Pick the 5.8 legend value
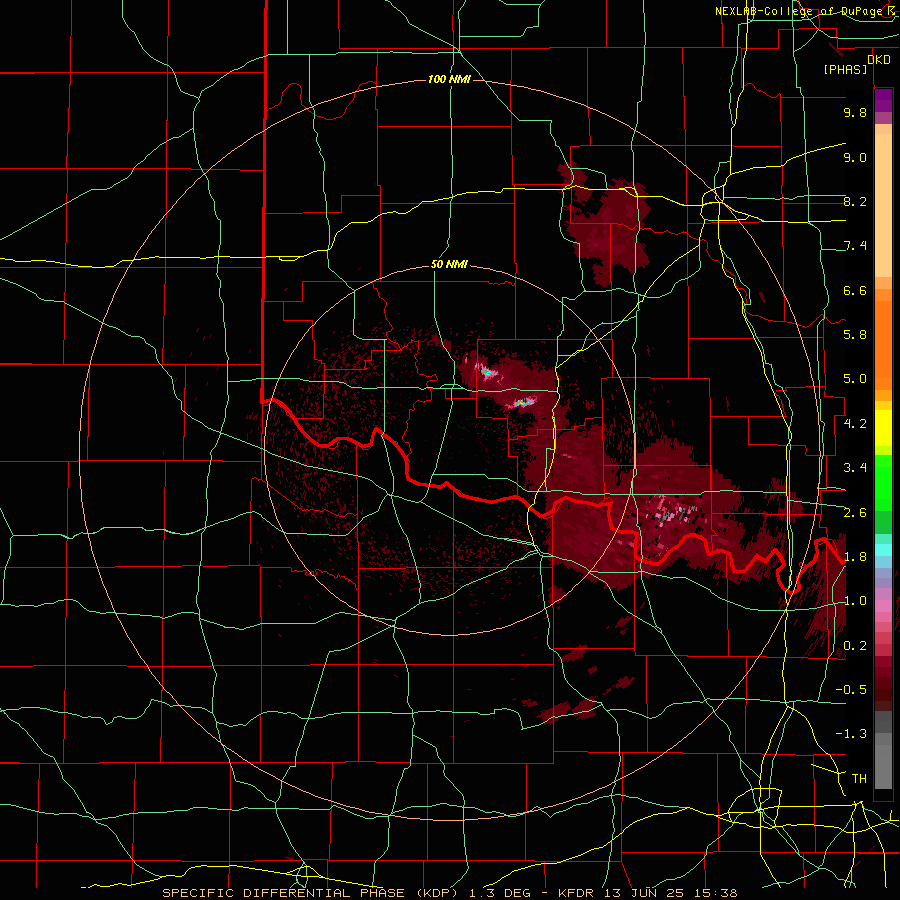 [x=855, y=335]
